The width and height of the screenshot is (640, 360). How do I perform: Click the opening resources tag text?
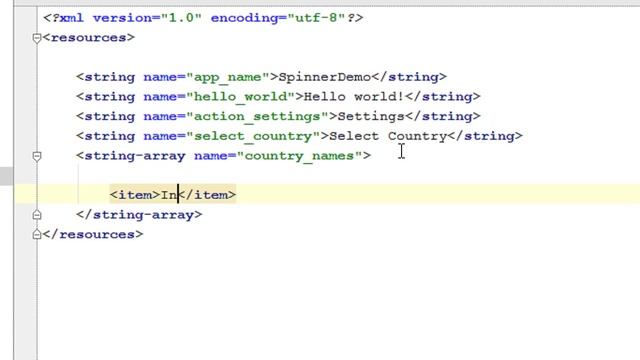[x=89, y=38]
